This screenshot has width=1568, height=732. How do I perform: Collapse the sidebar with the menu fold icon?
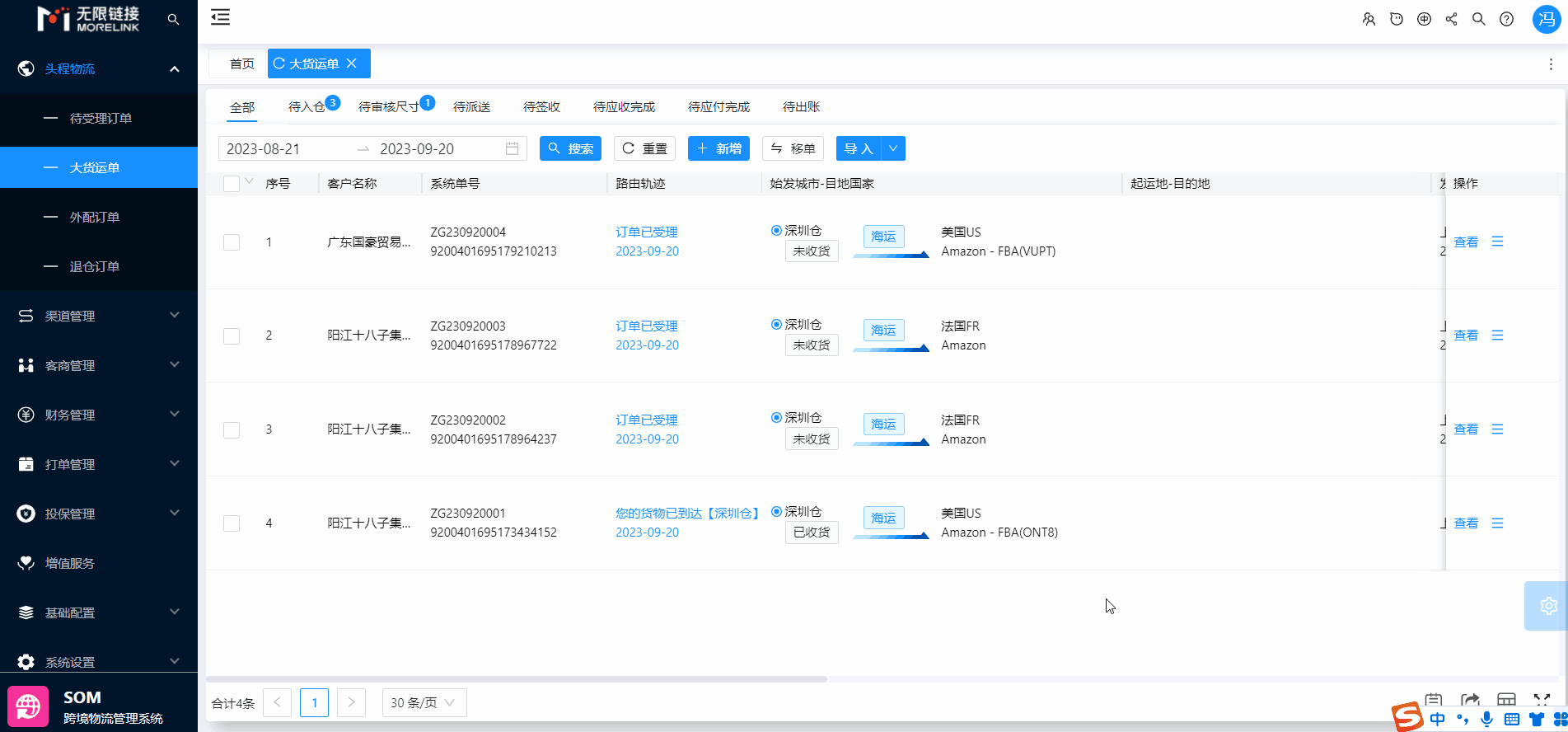220,17
